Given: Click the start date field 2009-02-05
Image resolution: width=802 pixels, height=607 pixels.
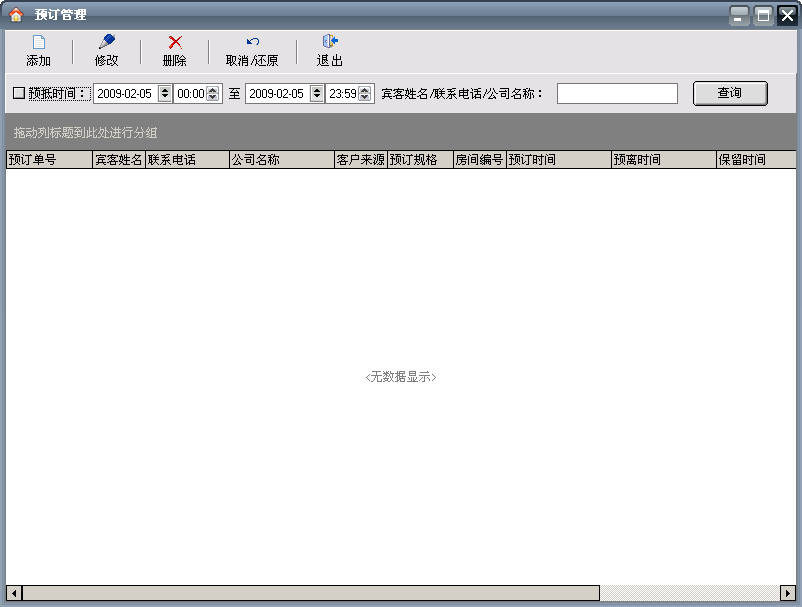Looking at the screenshot, I should click(x=126, y=94).
